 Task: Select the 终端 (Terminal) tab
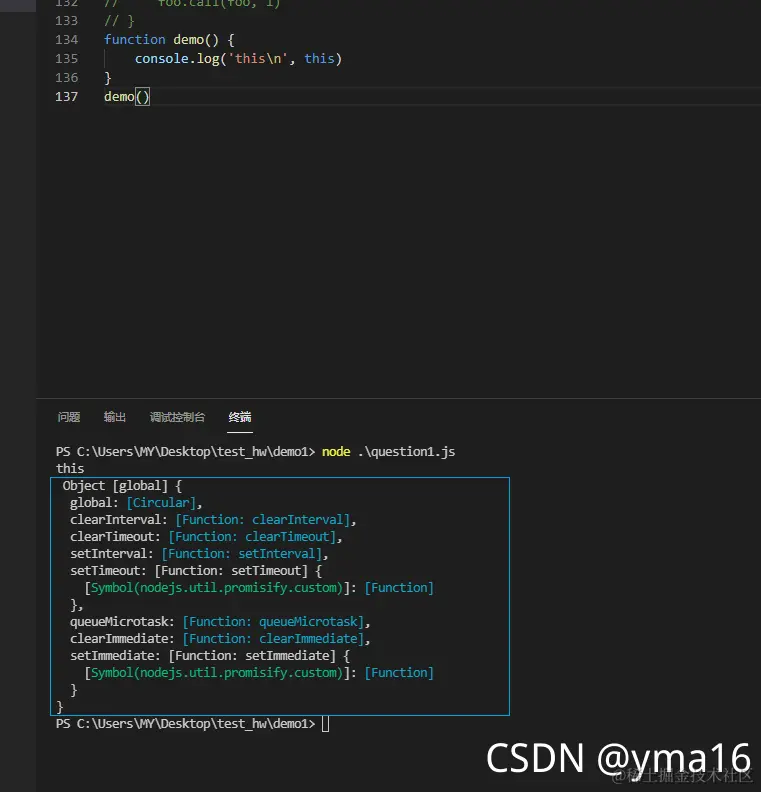[240, 417]
